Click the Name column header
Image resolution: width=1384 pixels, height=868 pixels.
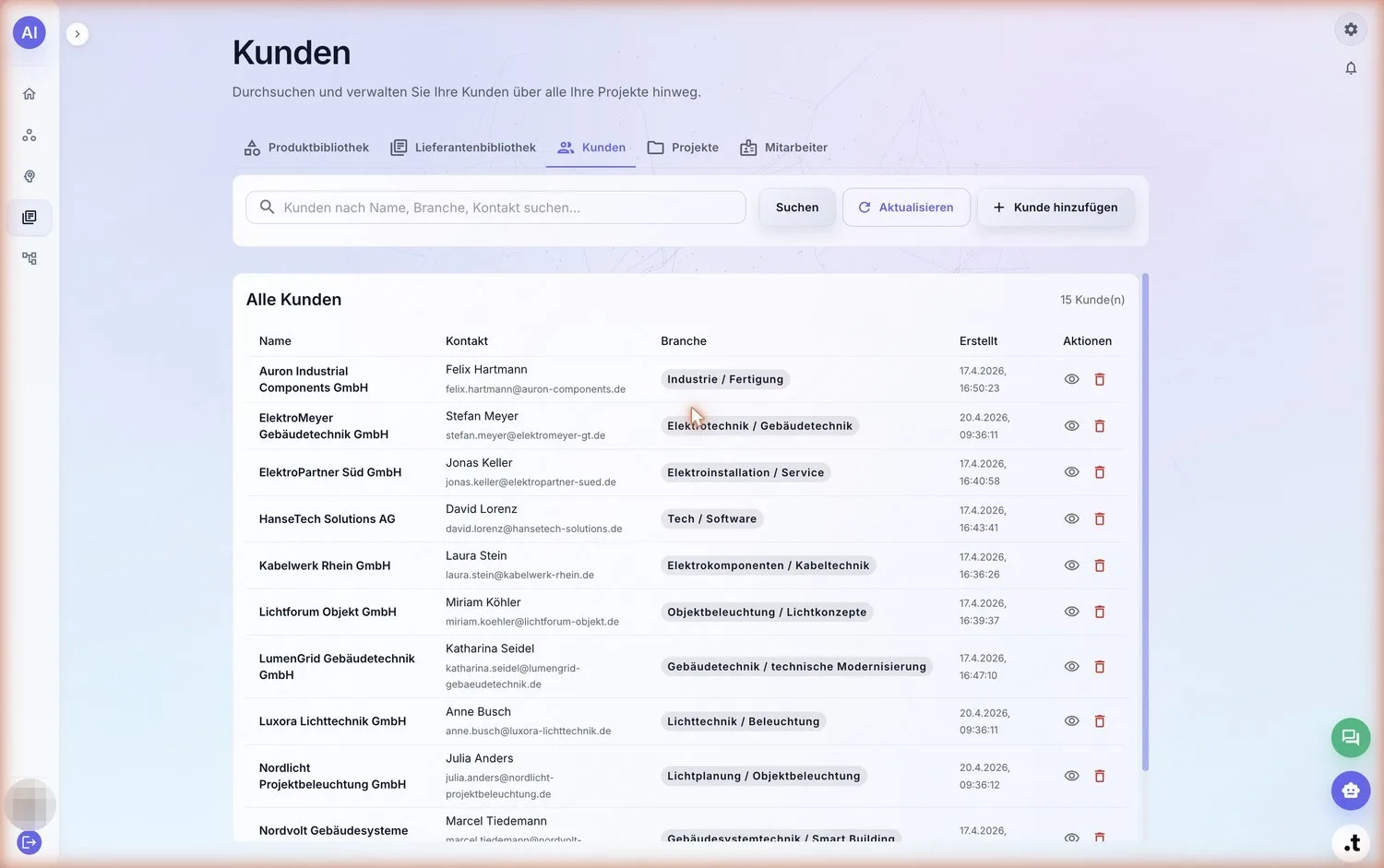[275, 341]
